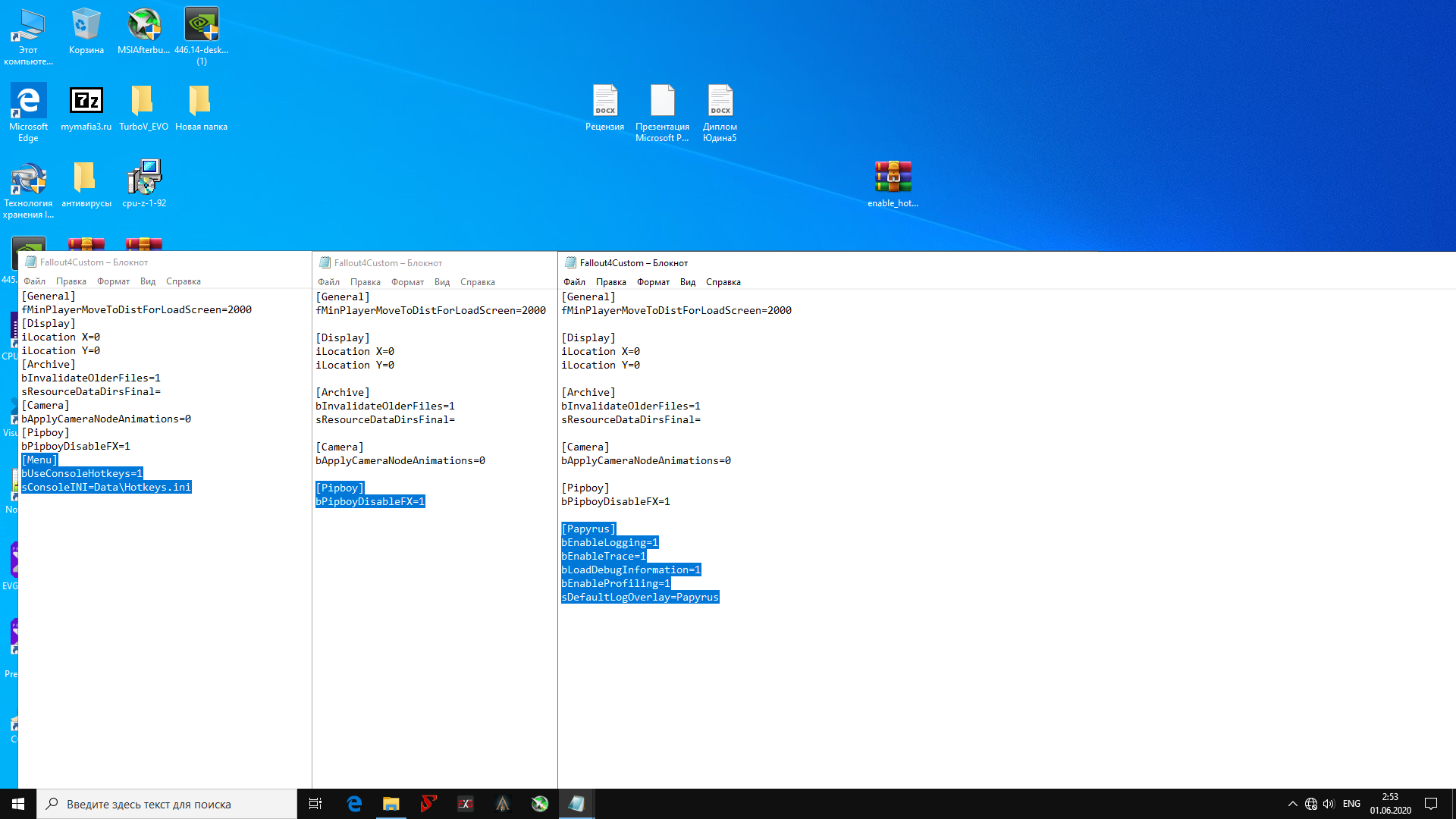
Task: Open the Task View taskbar button
Action: coord(315,804)
